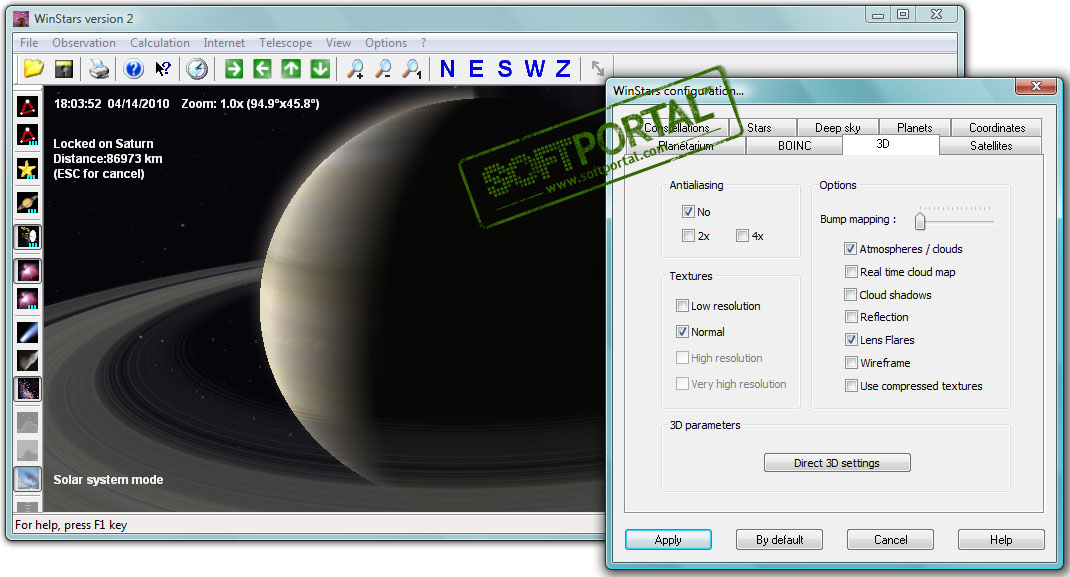Activate the What's This cursor help icon
This screenshot has width=1070, height=577.
pos(162,69)
